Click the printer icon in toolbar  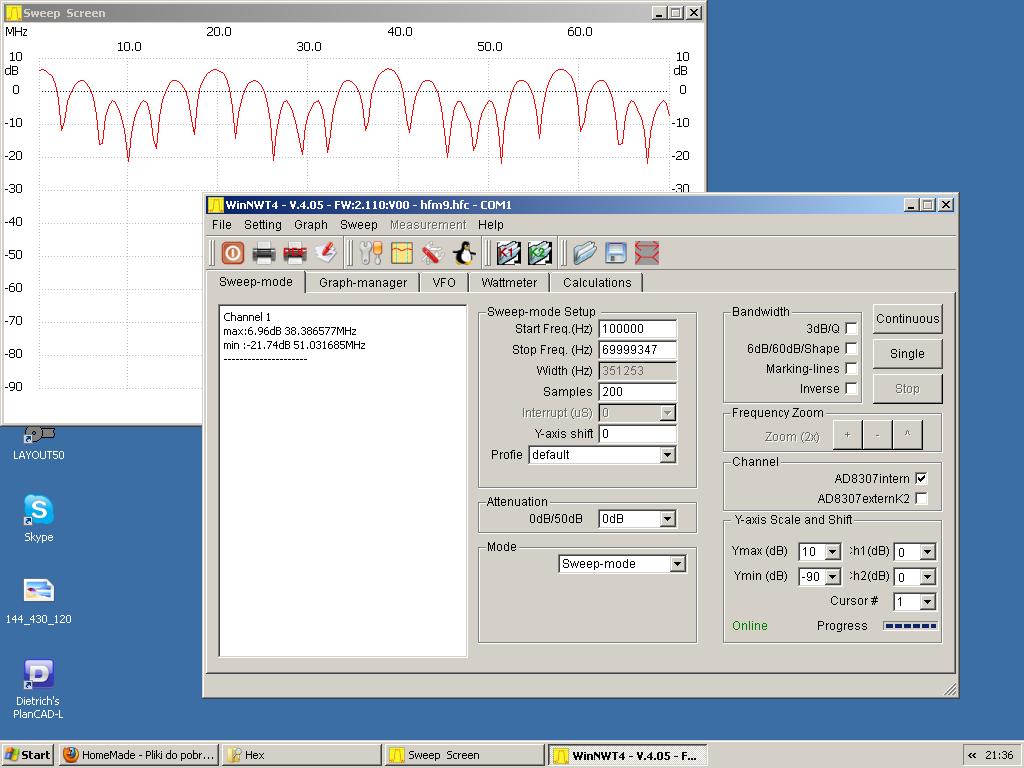pos(264,253)
